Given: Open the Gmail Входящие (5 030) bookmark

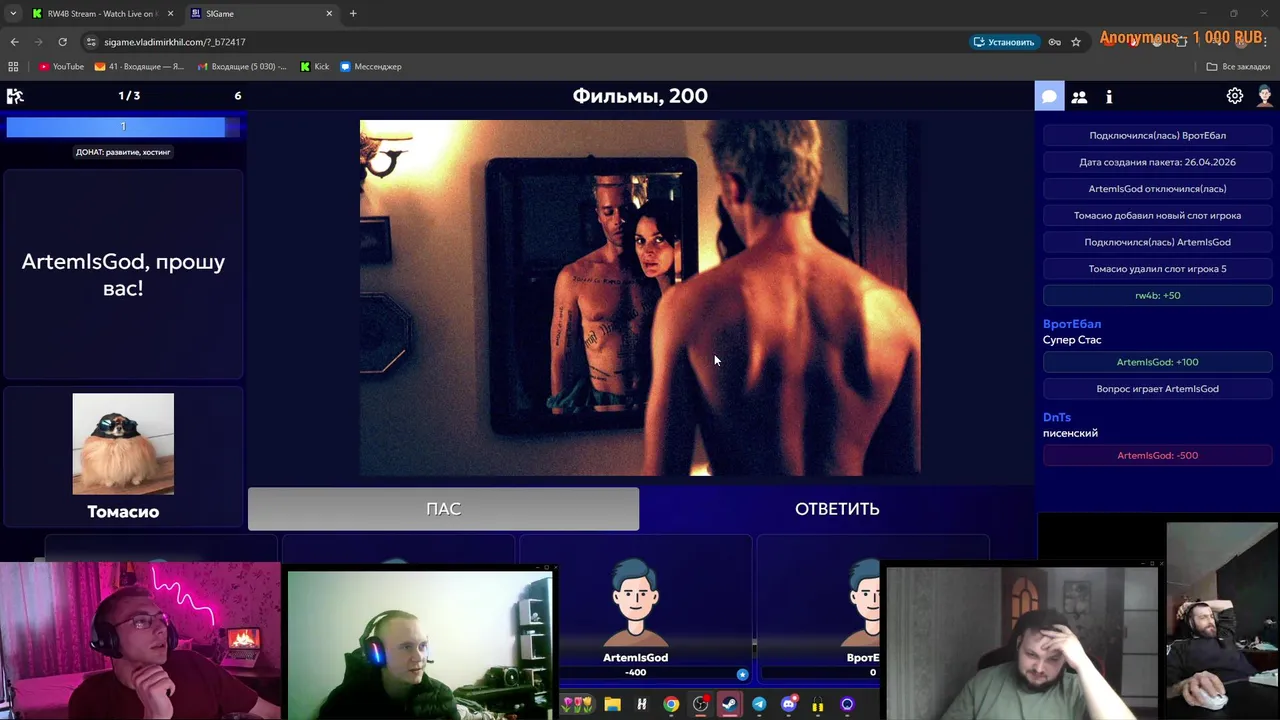Looking at the screenshot, I should (242, 67).
